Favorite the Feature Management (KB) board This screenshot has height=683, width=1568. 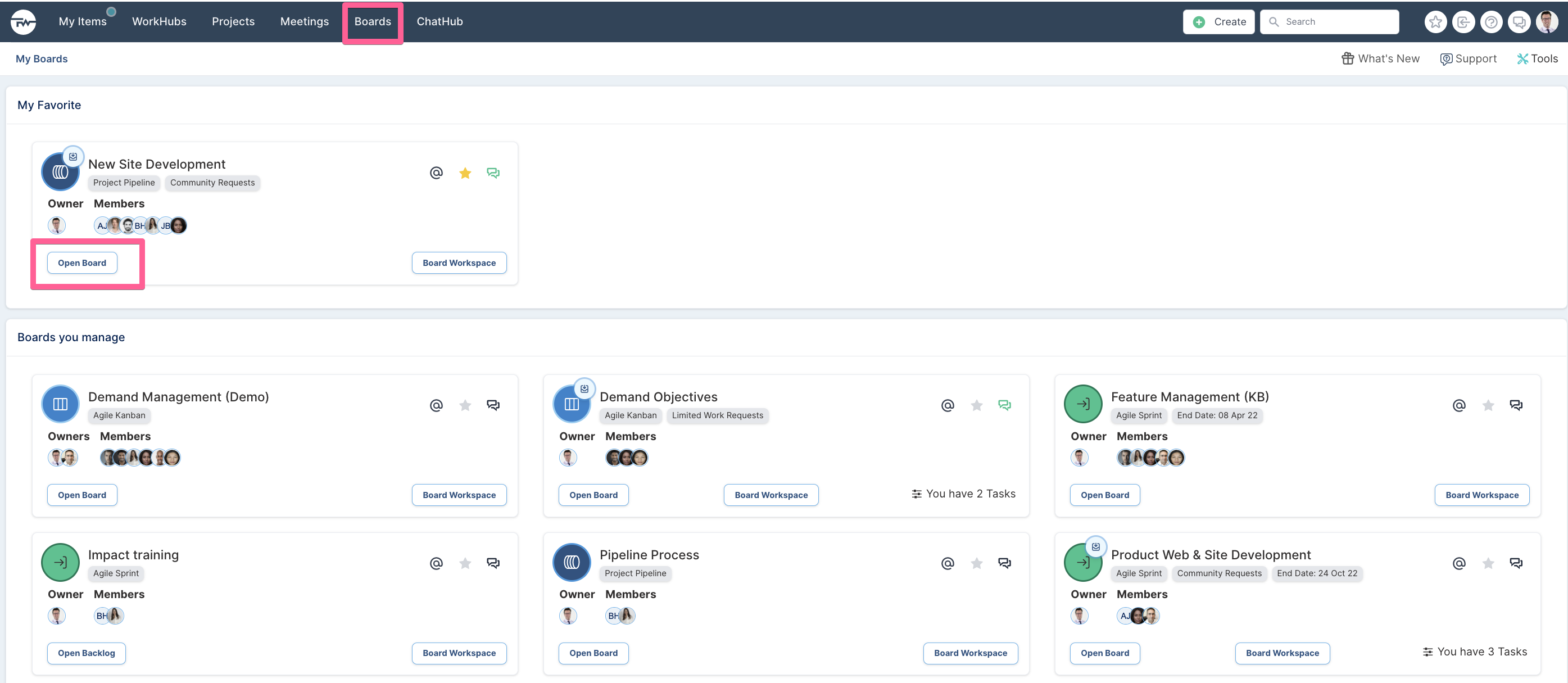coord(1488,405)
